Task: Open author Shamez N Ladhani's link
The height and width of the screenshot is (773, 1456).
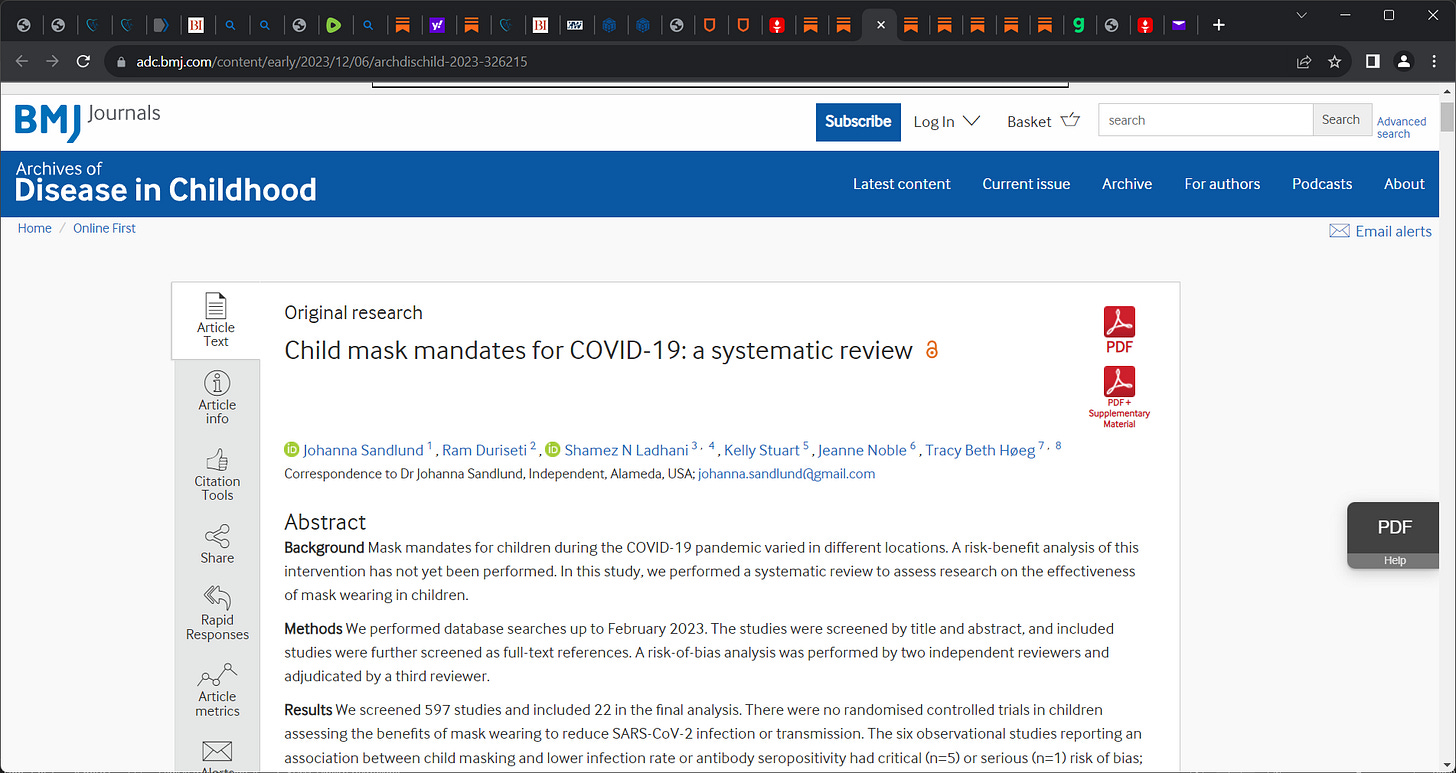Action: click(x=627, y=450)
